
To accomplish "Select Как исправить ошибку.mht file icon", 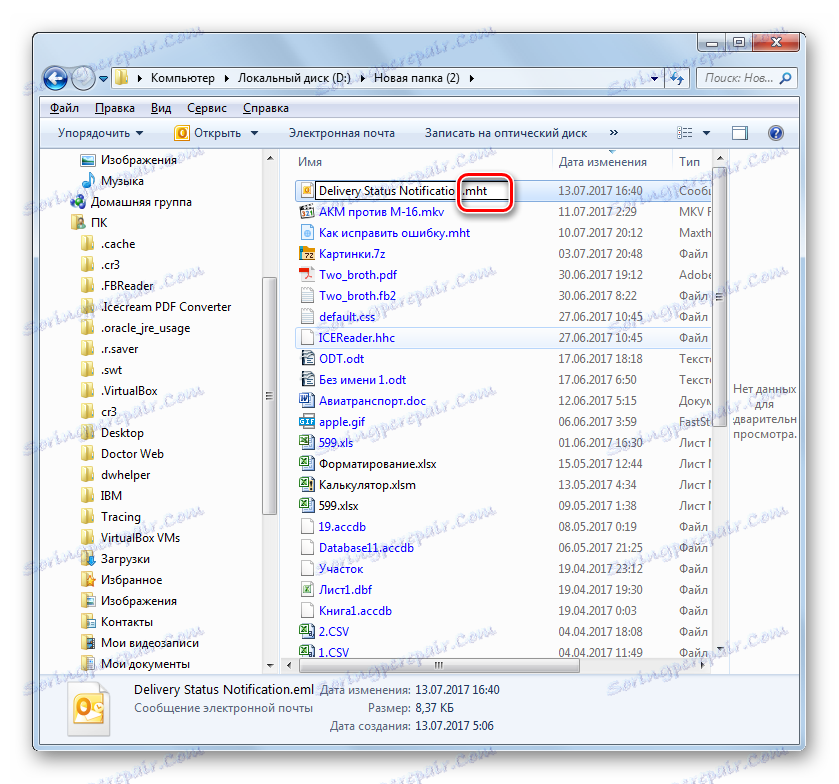I will pos(307,233).
